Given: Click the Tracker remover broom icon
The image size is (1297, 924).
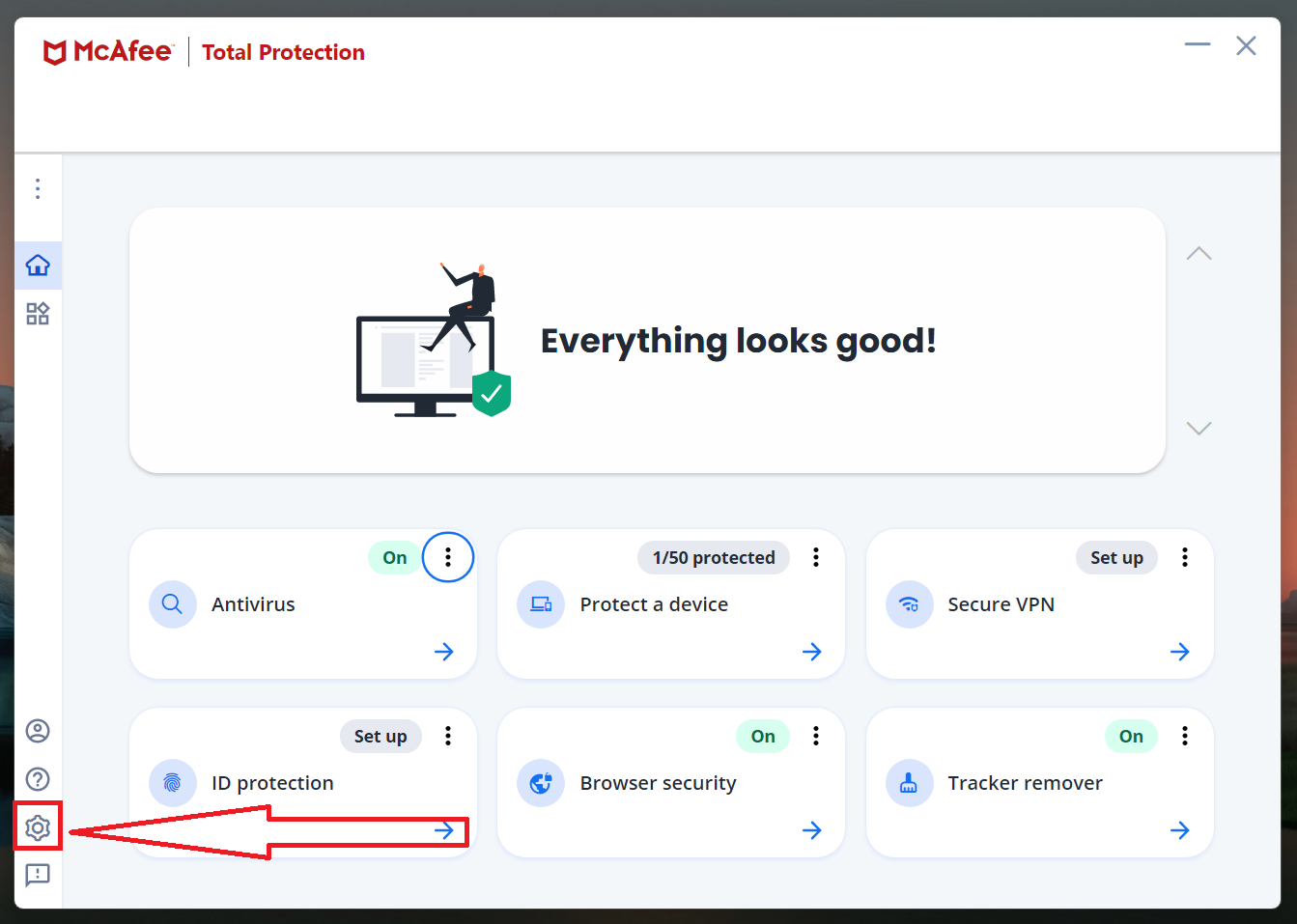Looking at the screenshot, I should click(909, 783).
